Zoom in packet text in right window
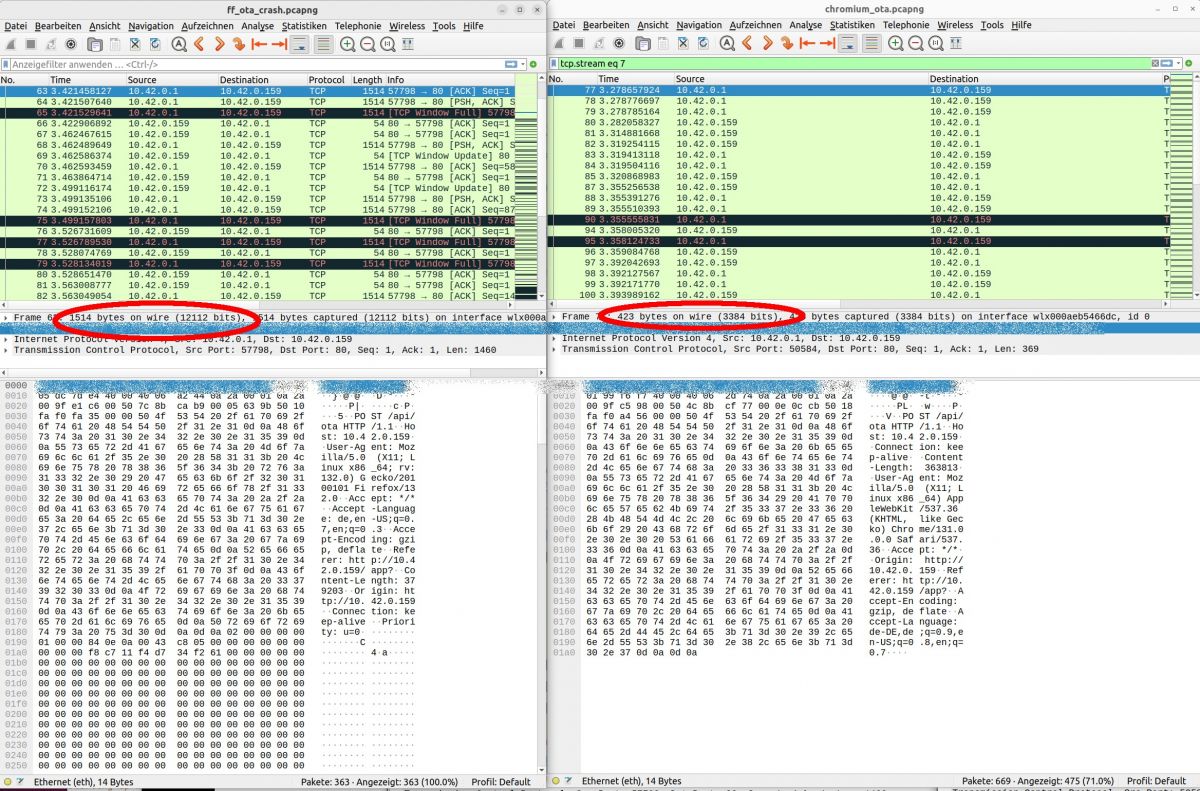The height and width of the screenshot is (791, 1200). pyautogui.click(x=896, y=44)
